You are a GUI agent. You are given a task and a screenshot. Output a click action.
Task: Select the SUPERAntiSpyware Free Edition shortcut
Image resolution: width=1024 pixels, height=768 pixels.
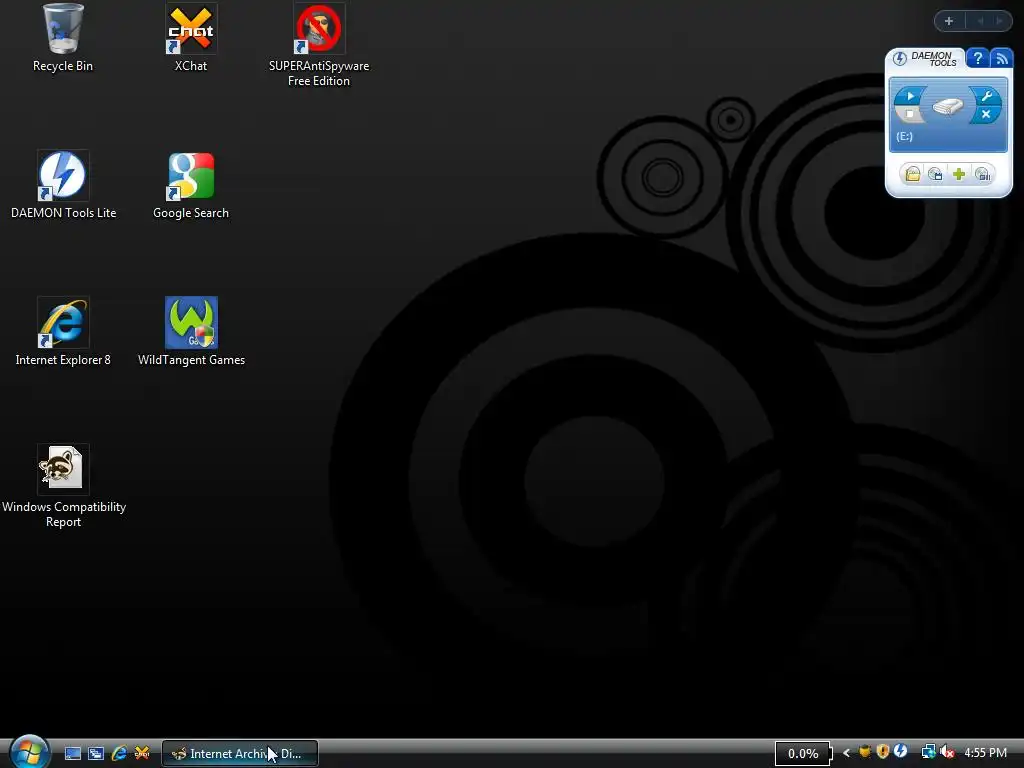(x=319, y=46)
